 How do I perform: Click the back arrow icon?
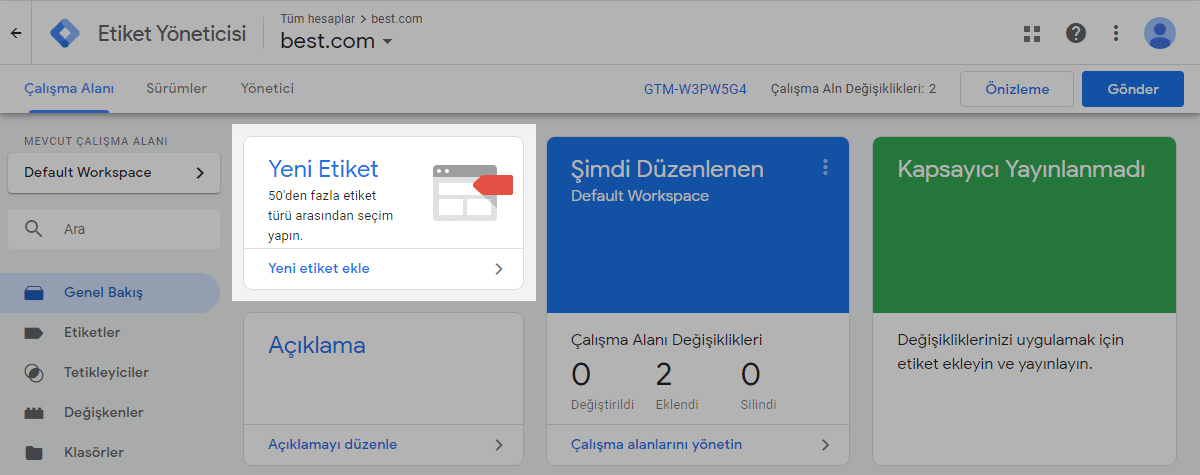(x=15, y=33)
